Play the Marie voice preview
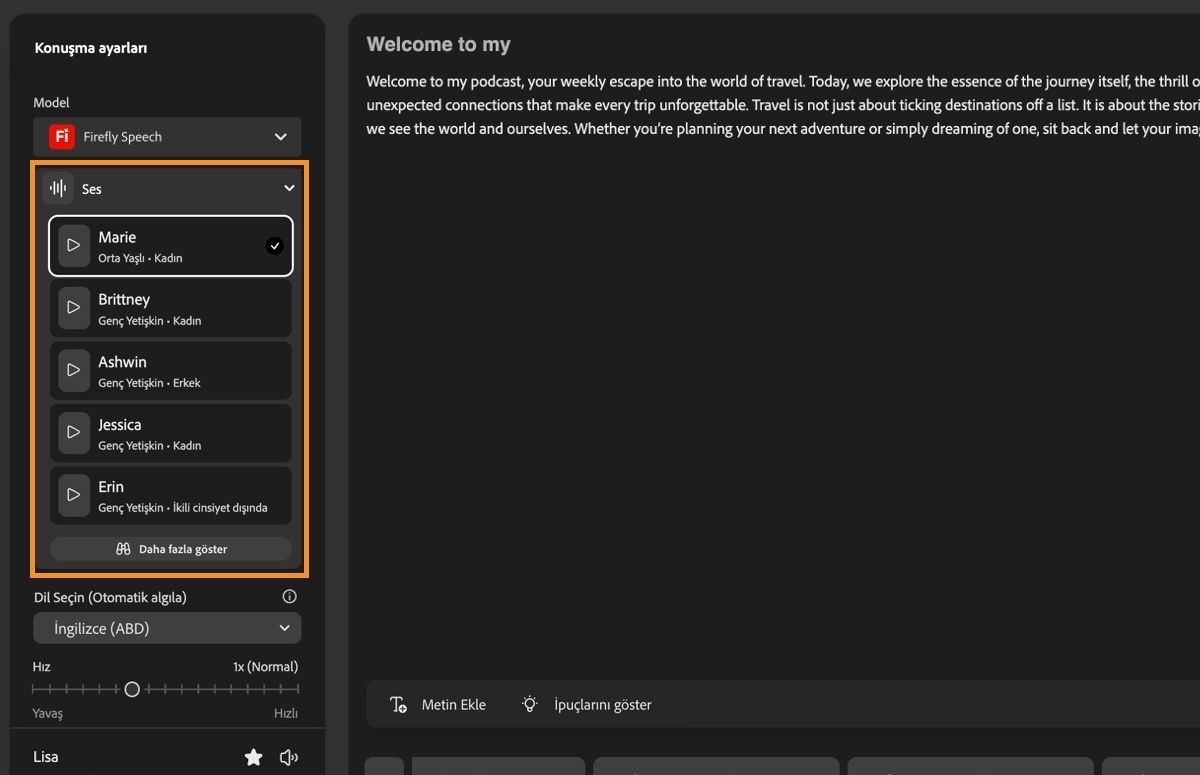This screenshot has width=1200, height=775. point(73,246)
